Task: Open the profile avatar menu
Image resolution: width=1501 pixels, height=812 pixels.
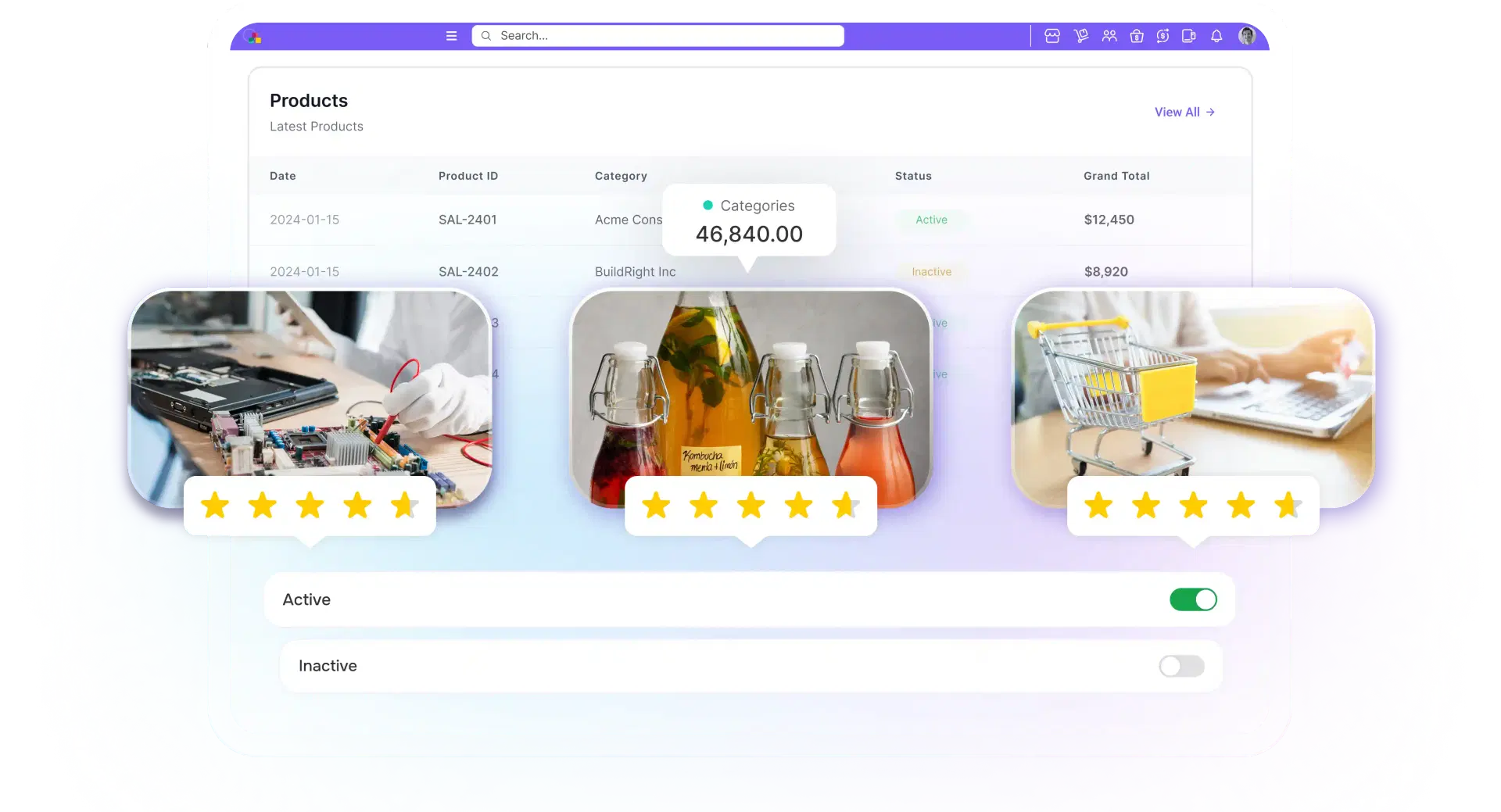Action: pyautogui.click(x=1248, y=36)
